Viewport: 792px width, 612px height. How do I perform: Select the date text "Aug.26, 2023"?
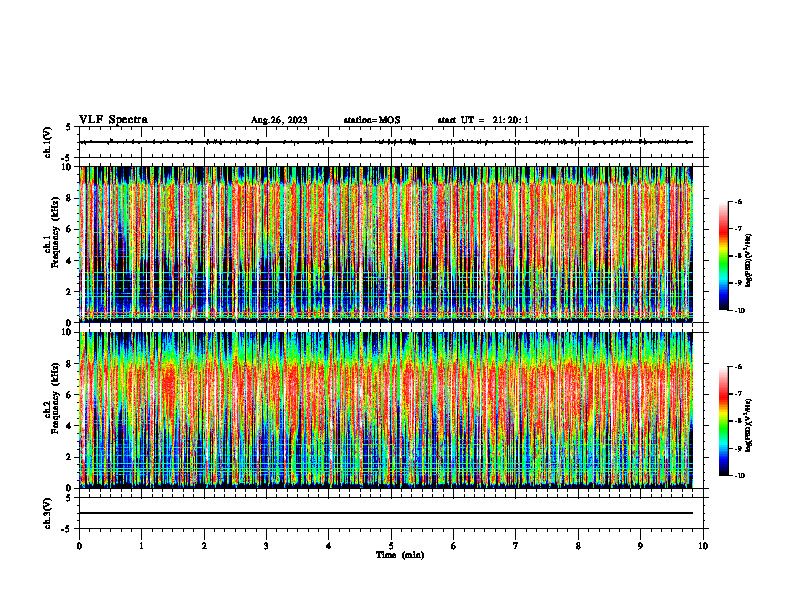point(279,120)
